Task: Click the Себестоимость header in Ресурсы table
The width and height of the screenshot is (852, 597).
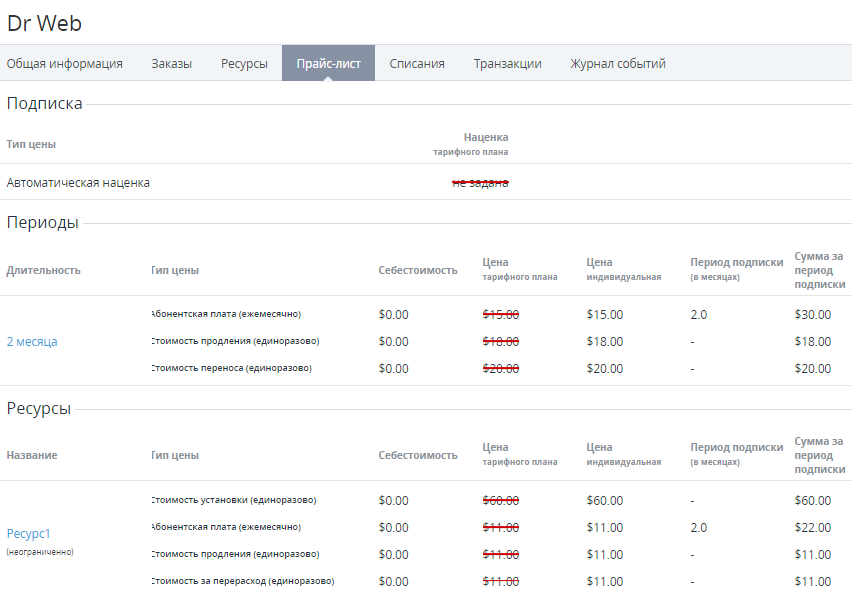Action: [418, 455]
